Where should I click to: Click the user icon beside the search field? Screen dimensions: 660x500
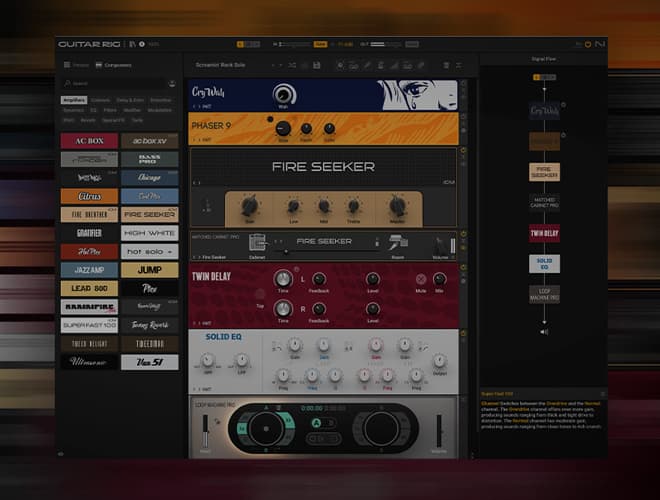click(x=172, y=83)
